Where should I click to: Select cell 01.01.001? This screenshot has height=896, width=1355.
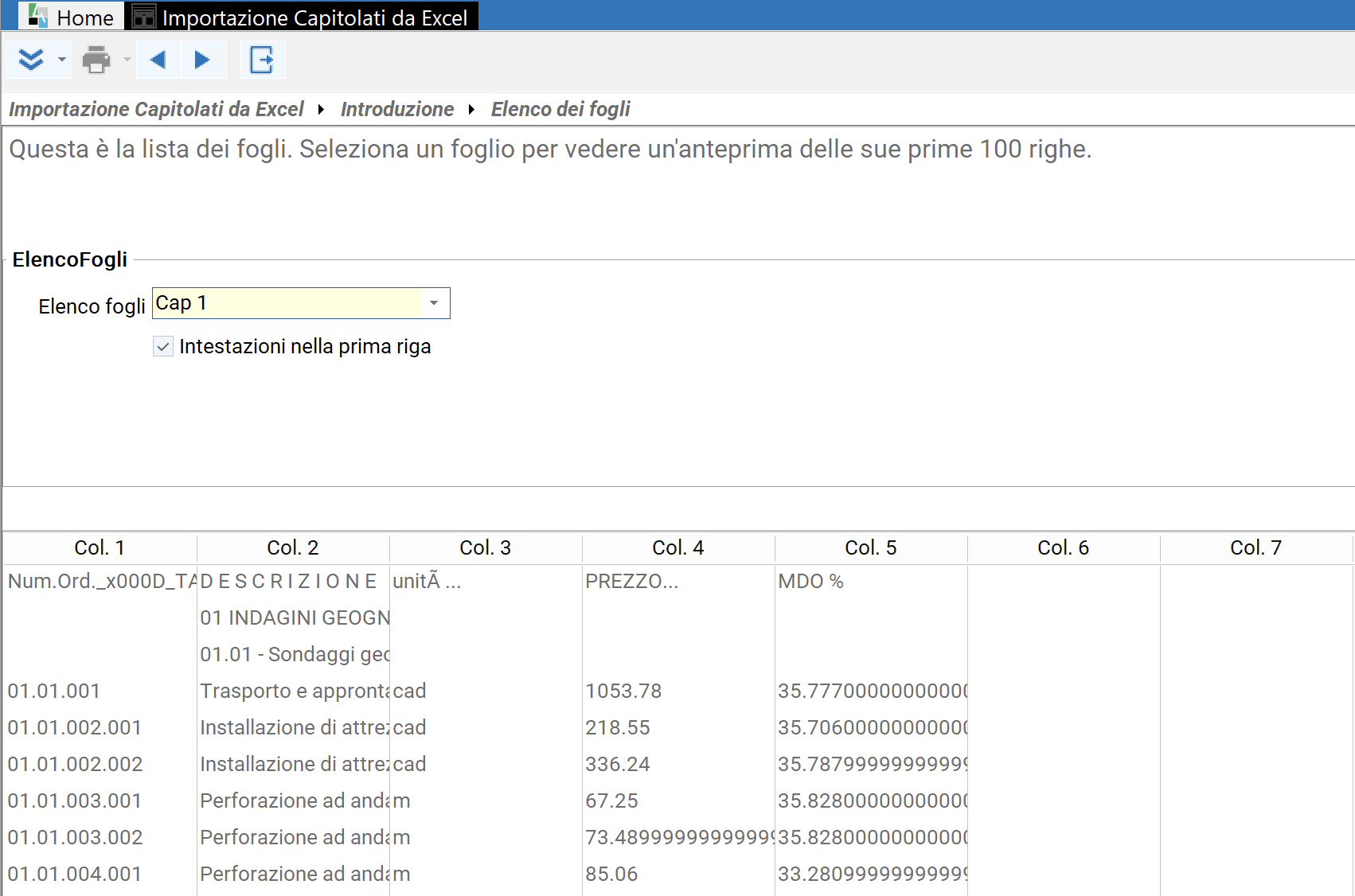click(100, 691)
